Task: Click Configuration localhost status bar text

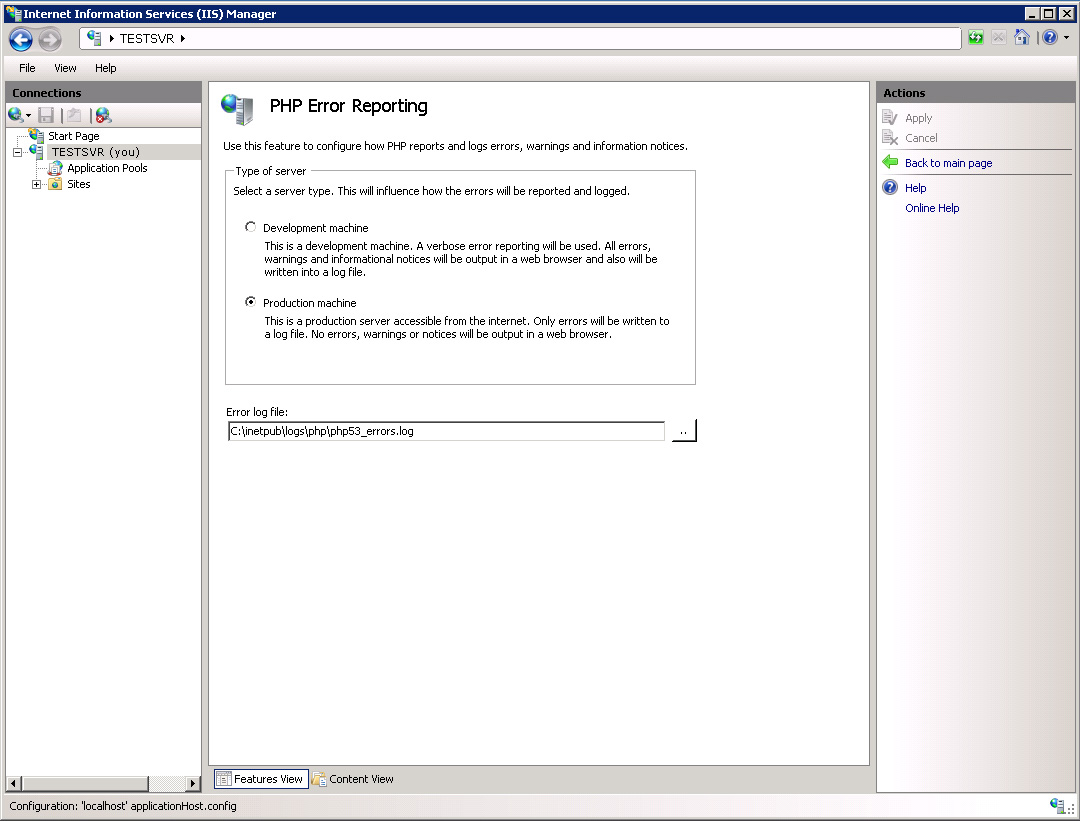Action: [123, 806]
